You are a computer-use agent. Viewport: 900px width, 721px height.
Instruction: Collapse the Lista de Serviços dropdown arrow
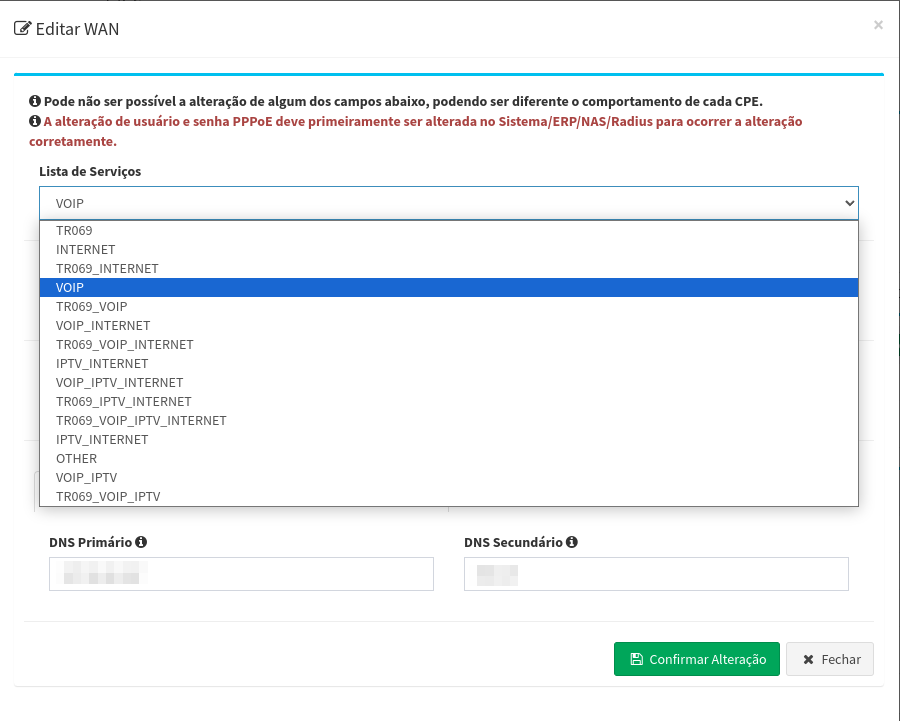coord(849,203)
